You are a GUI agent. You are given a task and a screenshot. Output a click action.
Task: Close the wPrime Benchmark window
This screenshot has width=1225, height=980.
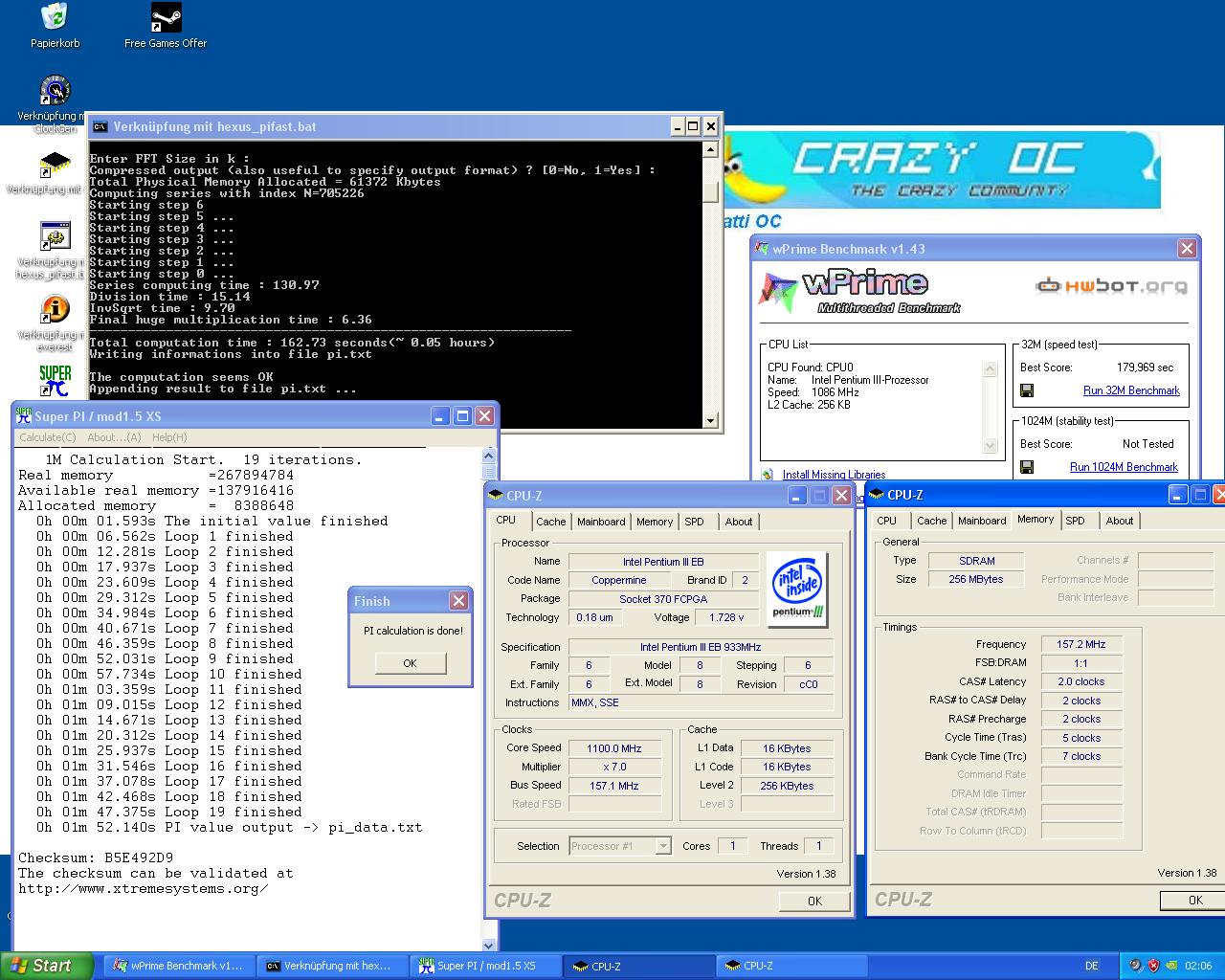tap(1187, 249)
